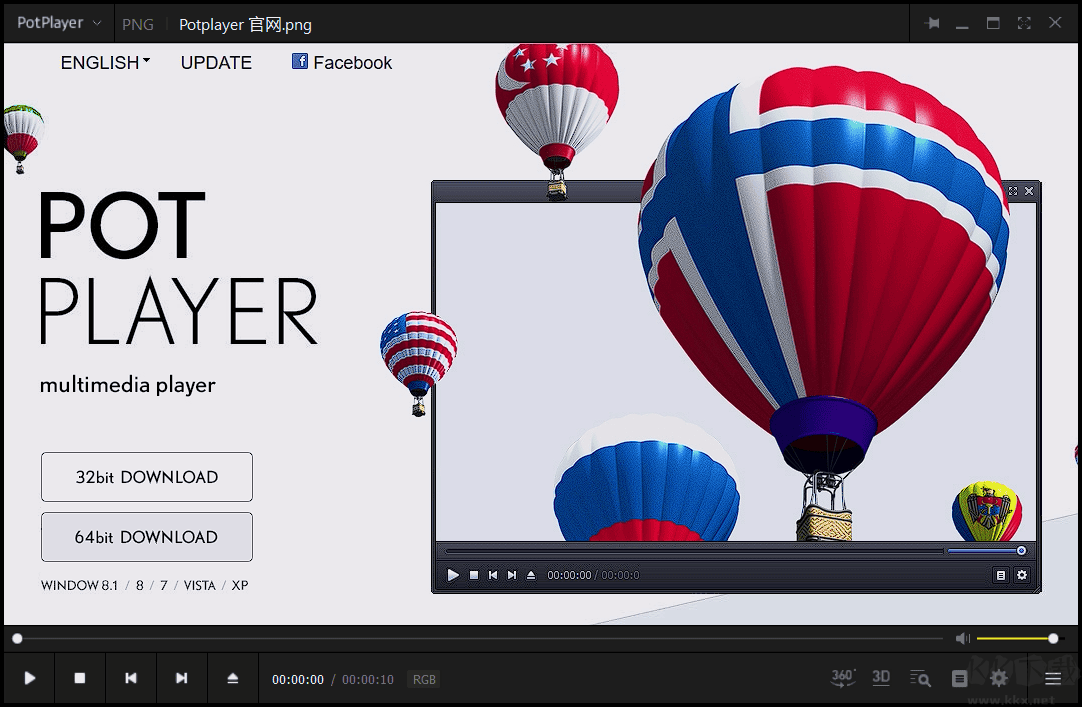Toggle fullscreen with the expand icon
This screenshot has width=1082, height=707.
pyautogui.click(x=1023, y=22)
